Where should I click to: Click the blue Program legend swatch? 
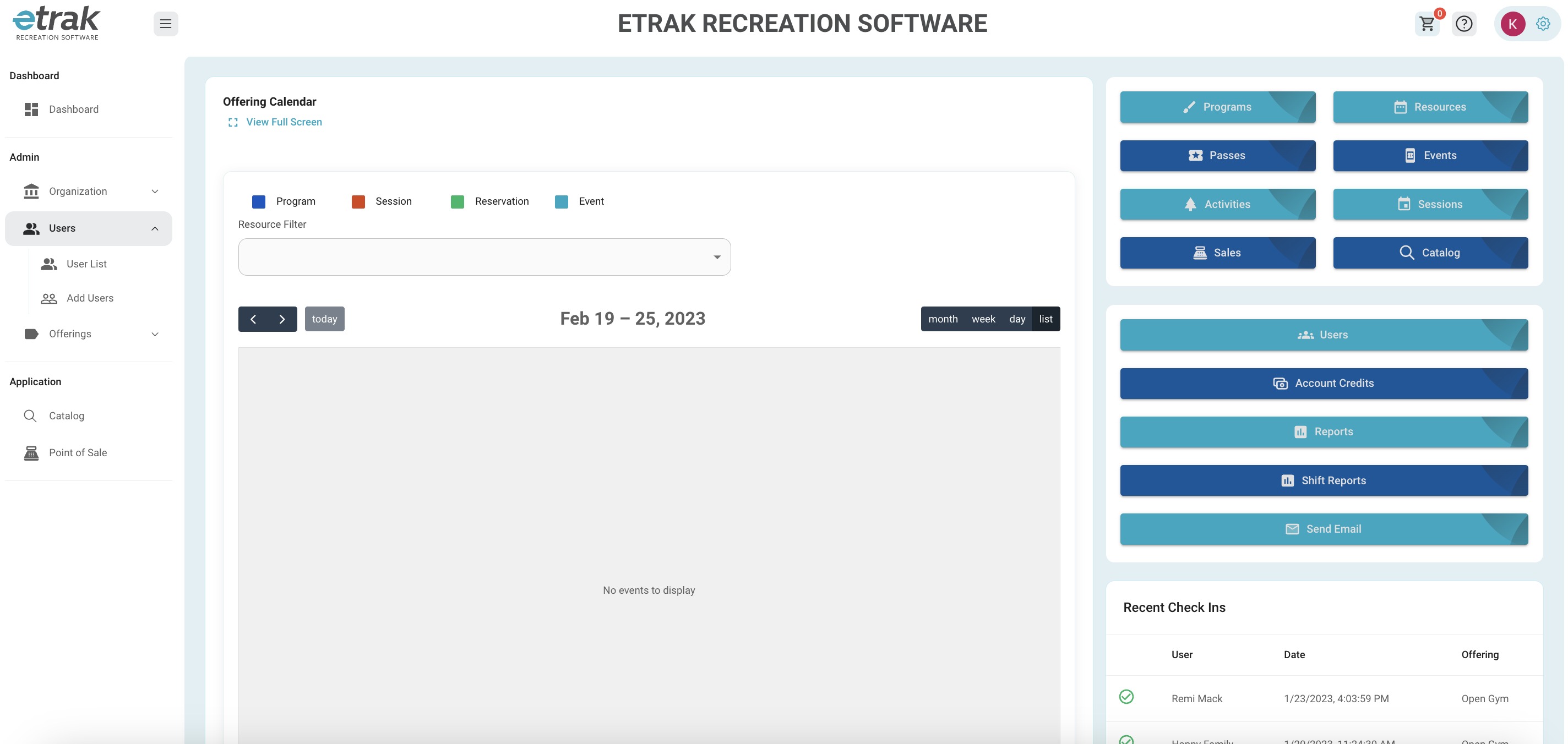coord(259,201)
